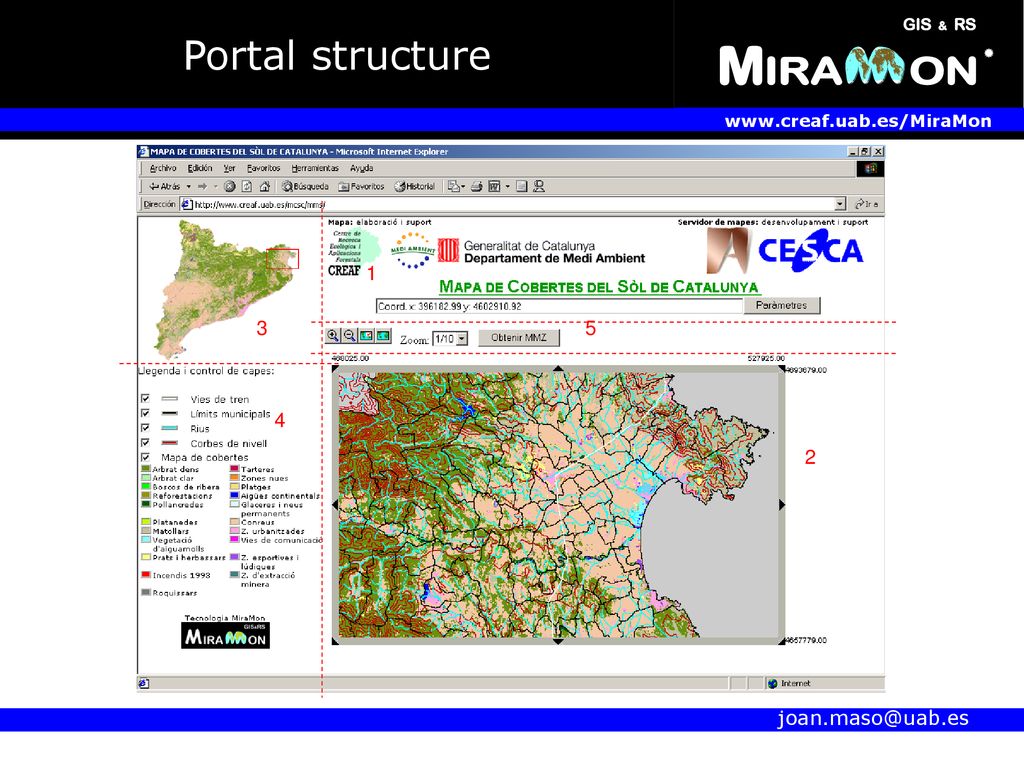Image resolution: width=1024 pixels, height=768 pixels.
Task: Pan map to bottom-right corner arrow
Action: pyautogui.click(x=781, y=641)
